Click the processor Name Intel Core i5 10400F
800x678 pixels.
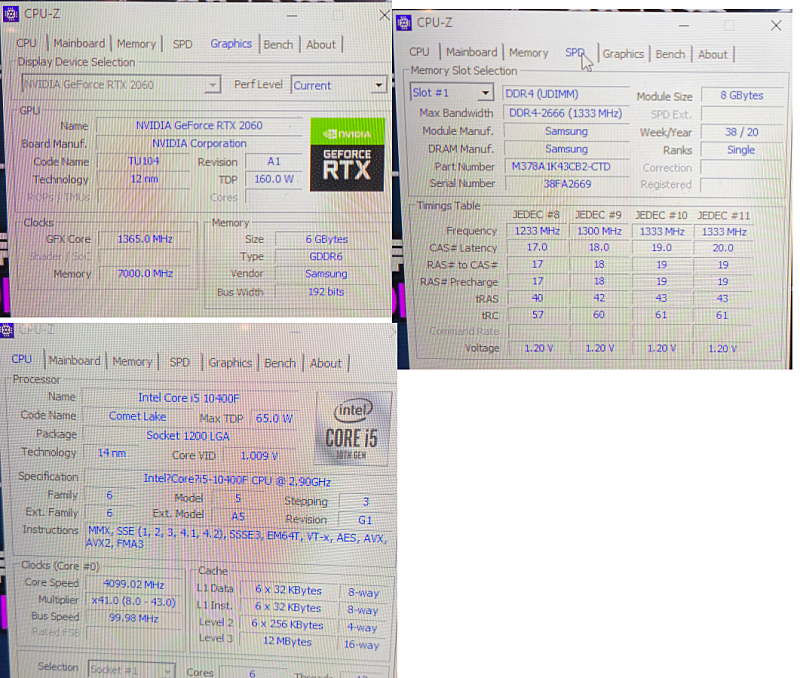[x=189, y=398]
